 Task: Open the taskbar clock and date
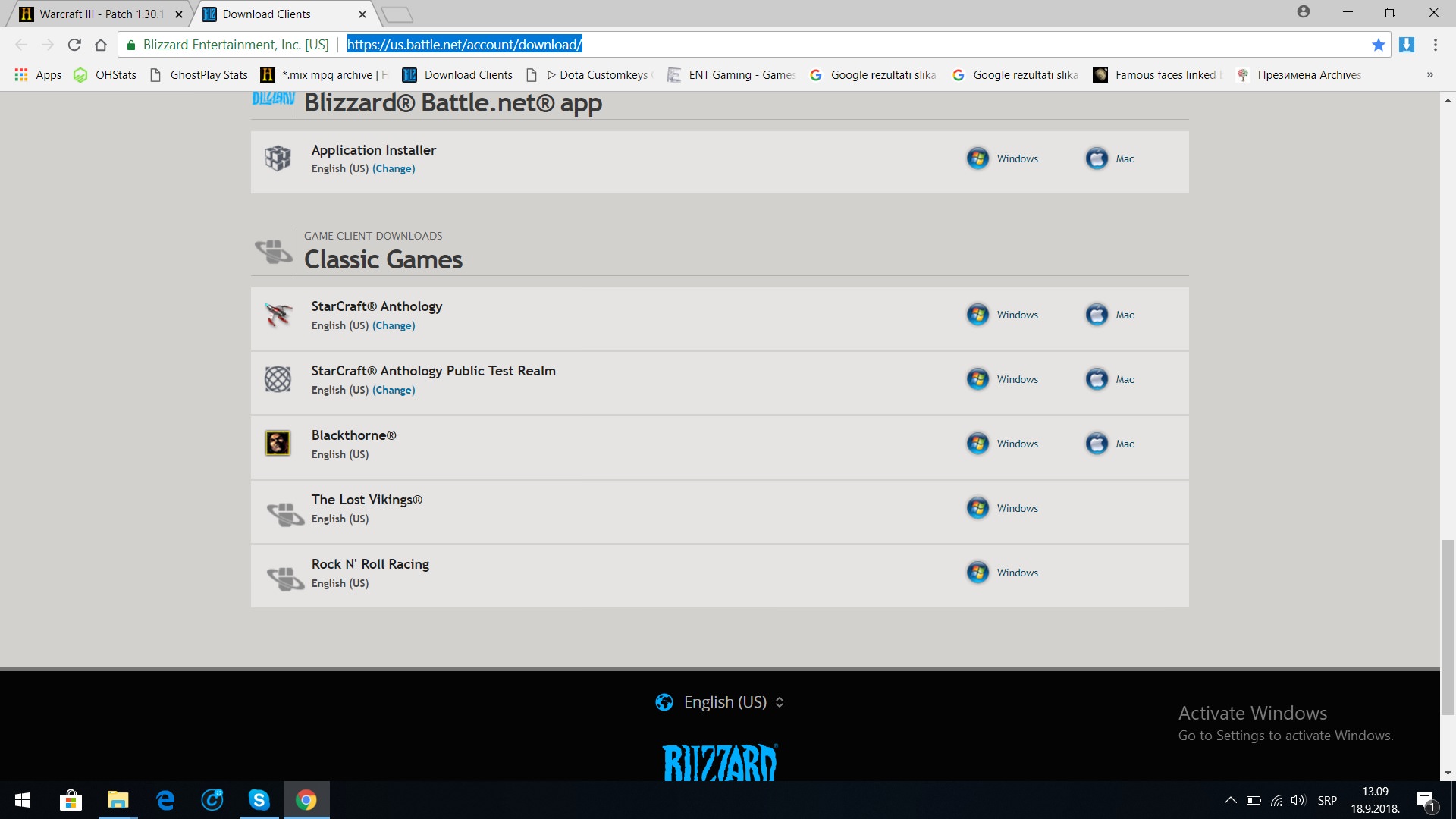click(x=1375, y=800)
